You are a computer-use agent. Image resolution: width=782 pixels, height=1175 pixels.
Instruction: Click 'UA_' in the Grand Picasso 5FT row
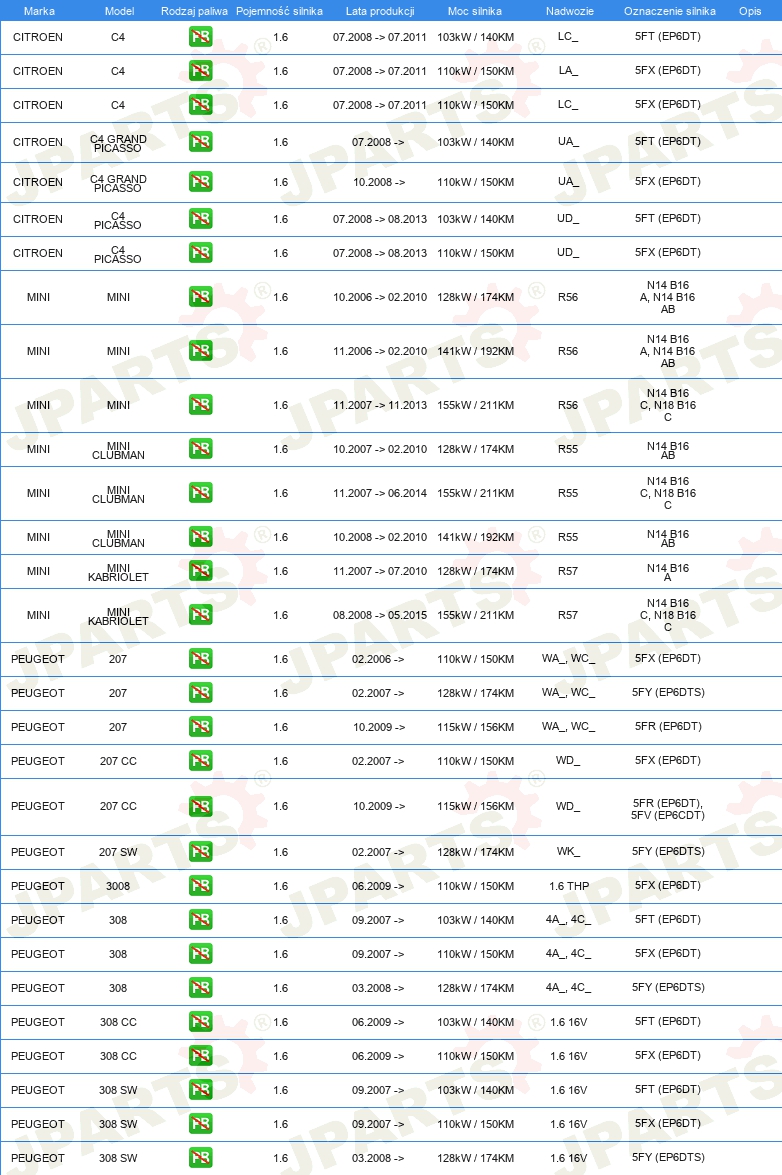click(x=568, y=141)
